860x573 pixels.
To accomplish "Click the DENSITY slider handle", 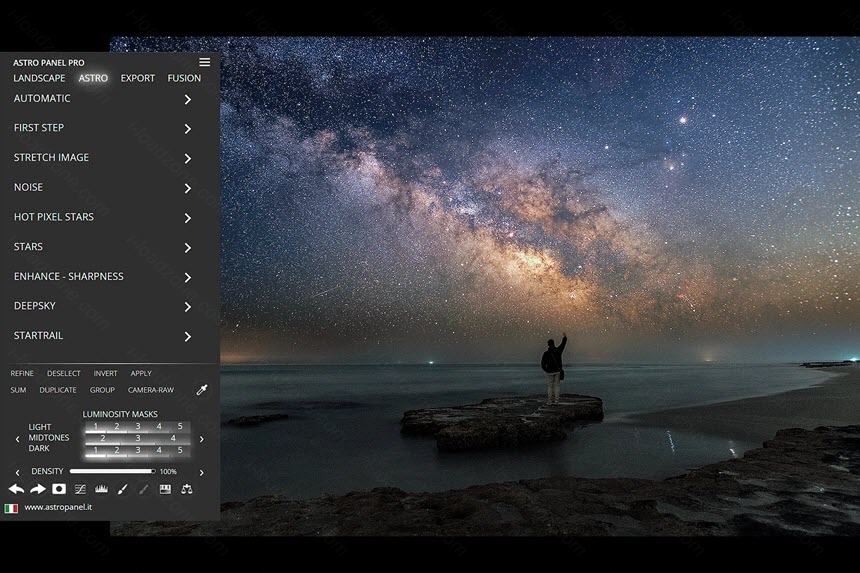I will click(153, 471).
